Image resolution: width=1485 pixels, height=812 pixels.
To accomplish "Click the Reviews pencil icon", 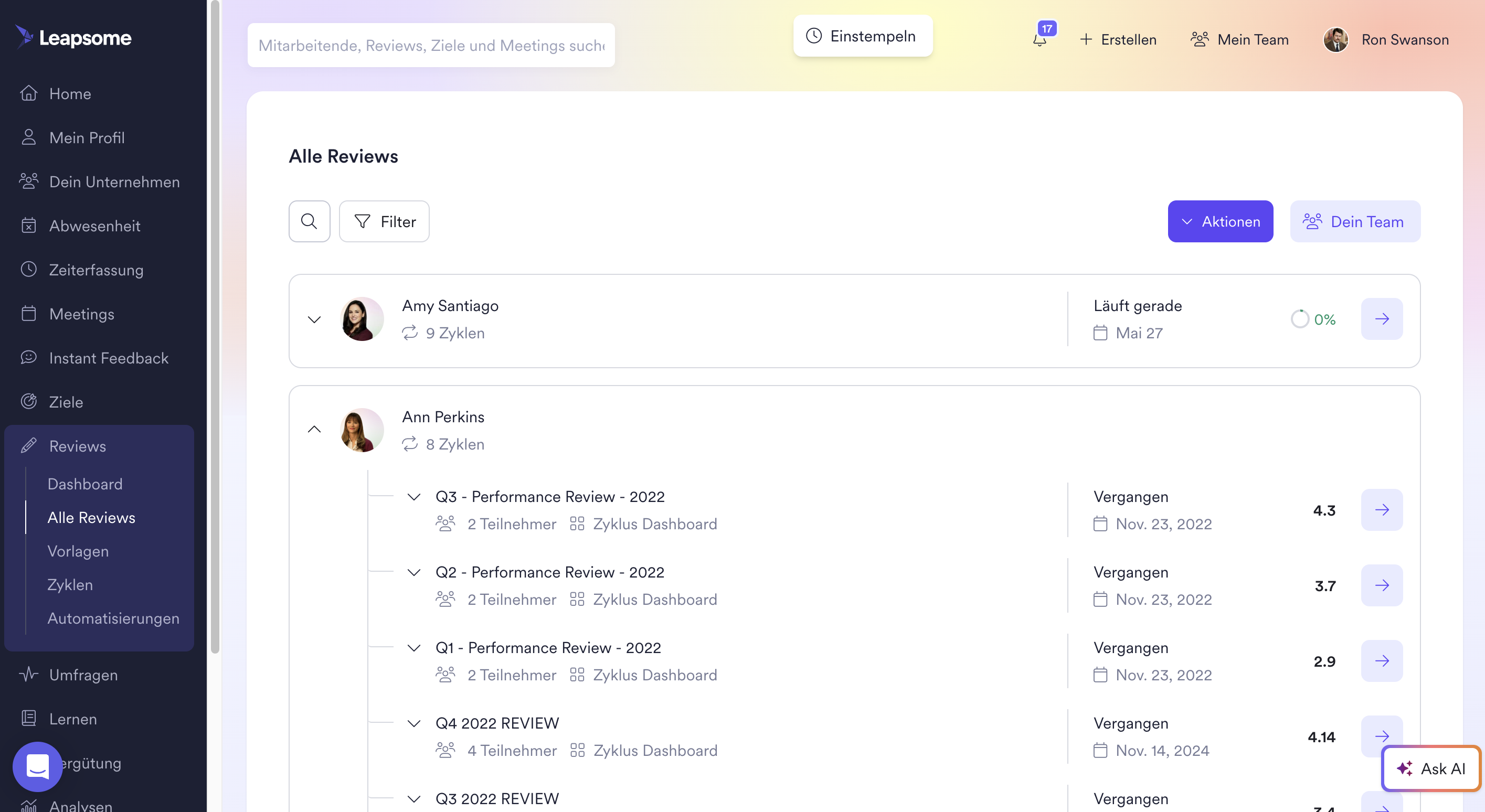I will point(29,445).
